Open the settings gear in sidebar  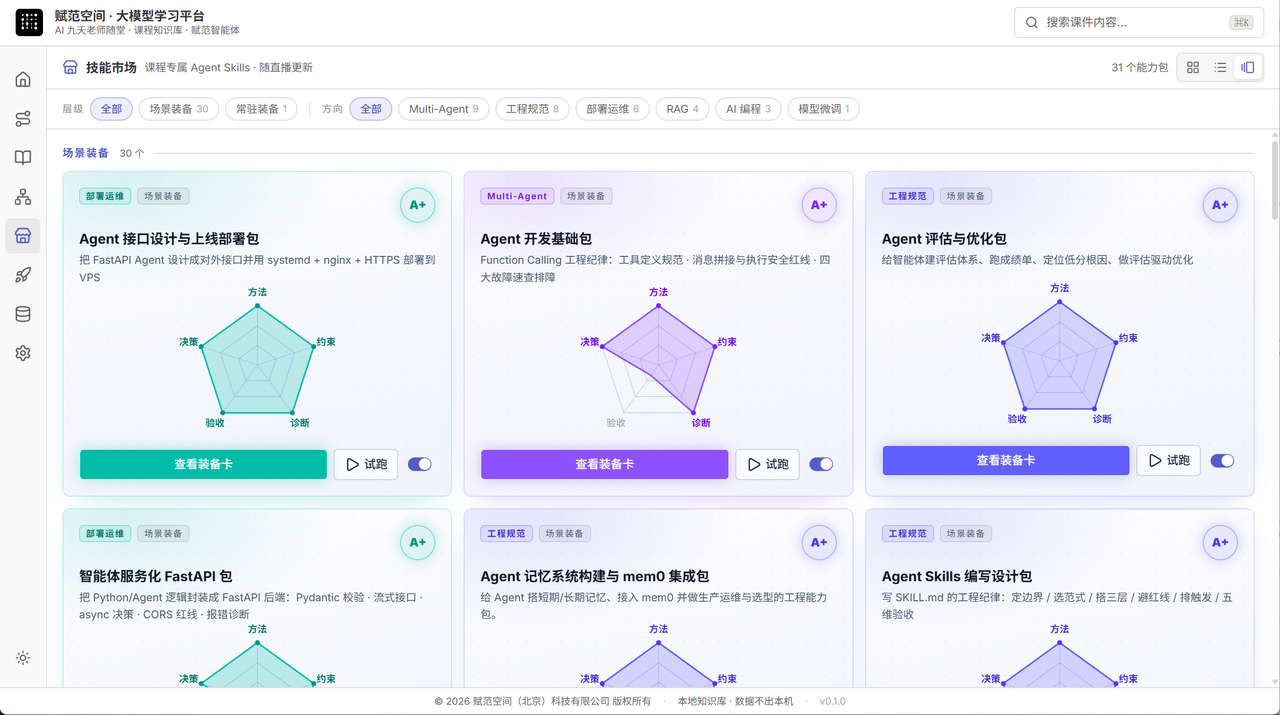(x=23, y=353)
